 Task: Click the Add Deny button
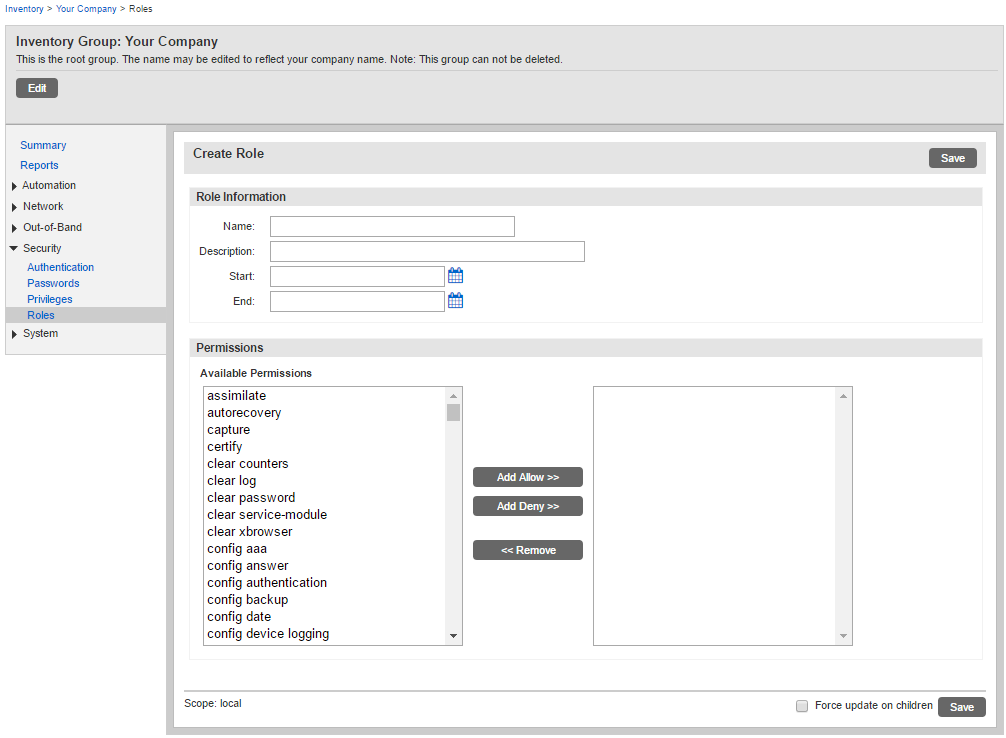[x=527, y=505]
